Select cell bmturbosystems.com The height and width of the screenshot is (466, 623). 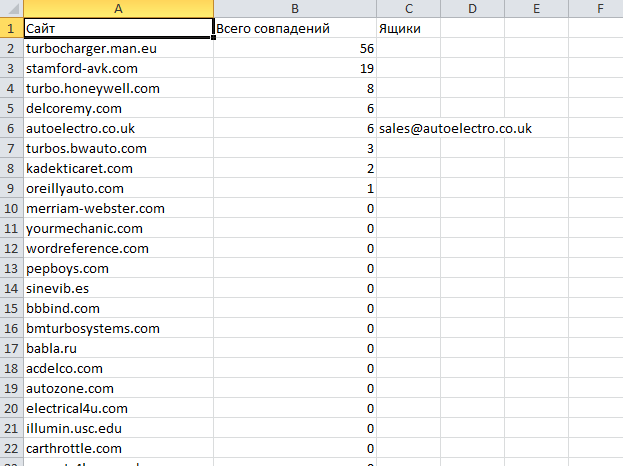(118, 328)
